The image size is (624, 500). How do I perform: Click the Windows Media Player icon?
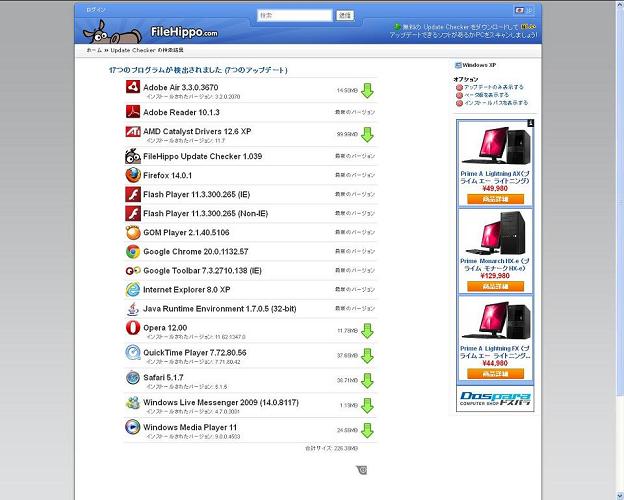point(133,427)
